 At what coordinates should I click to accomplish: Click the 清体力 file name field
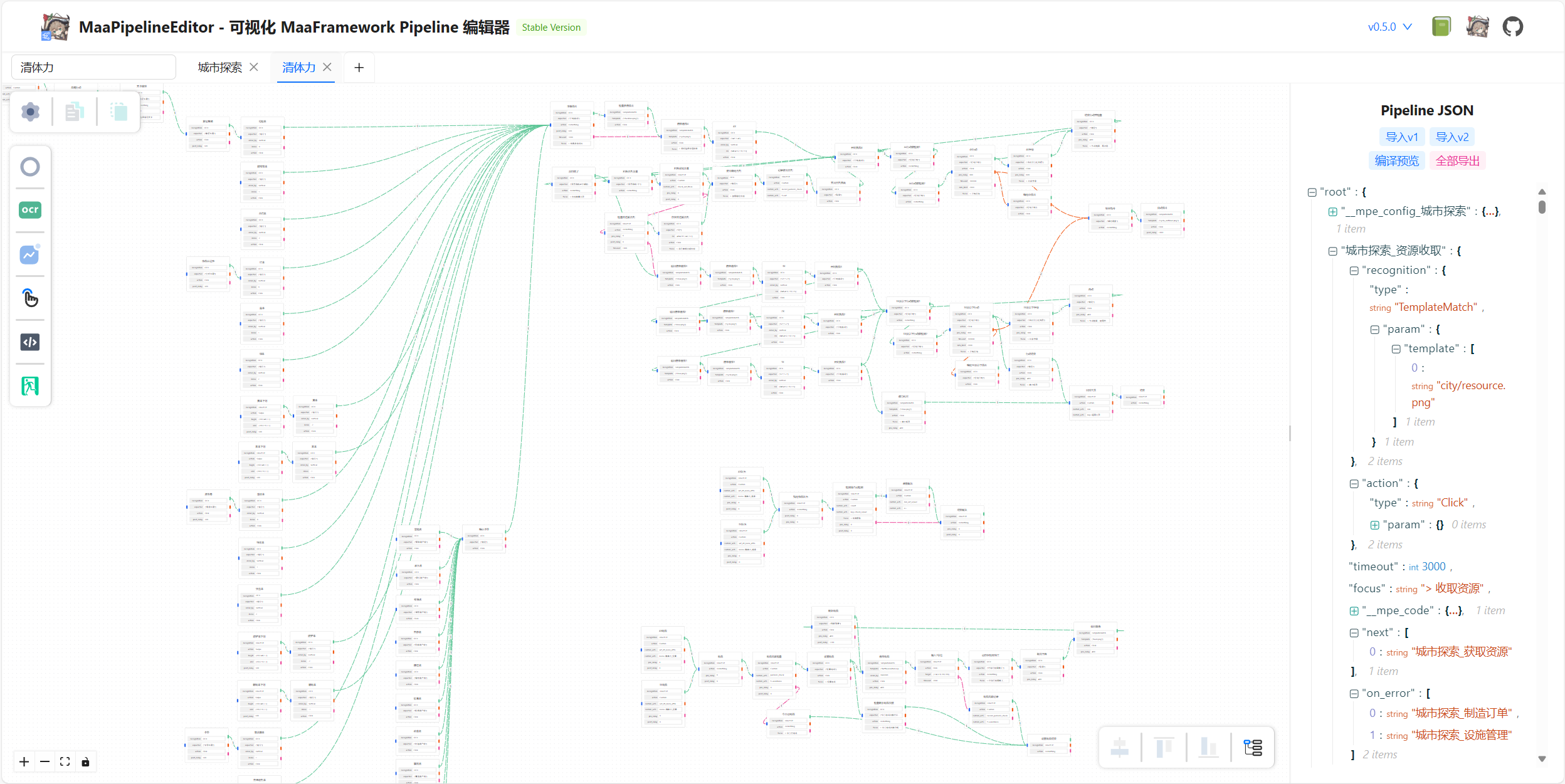[94, 68]
